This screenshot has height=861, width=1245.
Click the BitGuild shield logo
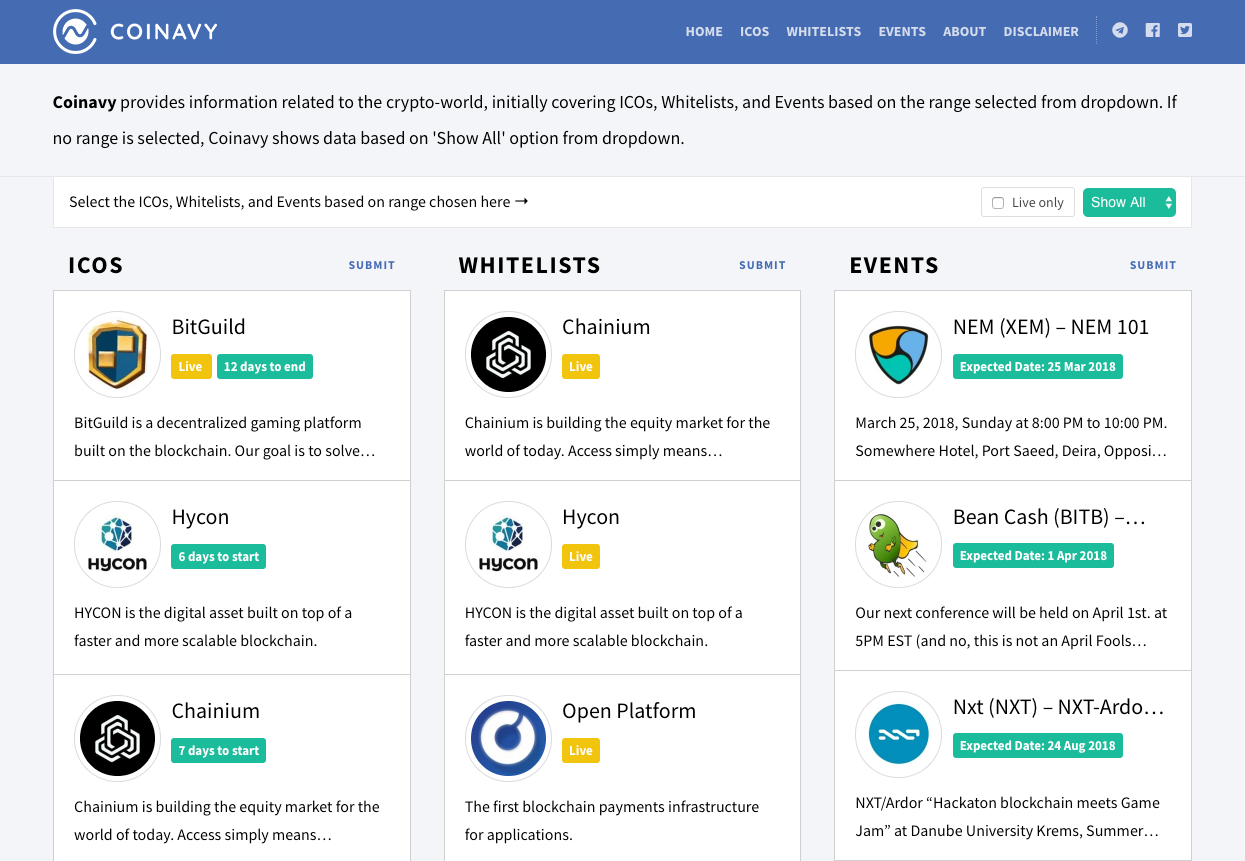coord(117,354)
